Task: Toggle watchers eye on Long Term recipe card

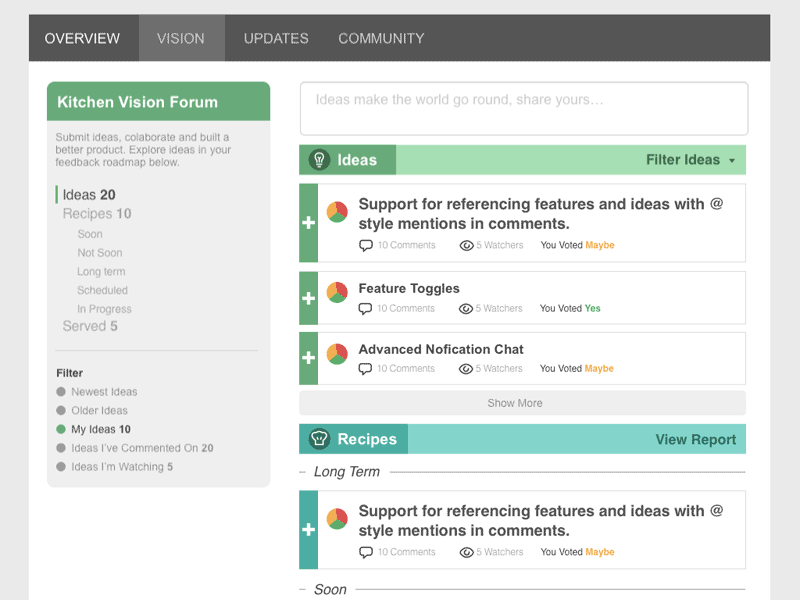Action: coord(467,553)
